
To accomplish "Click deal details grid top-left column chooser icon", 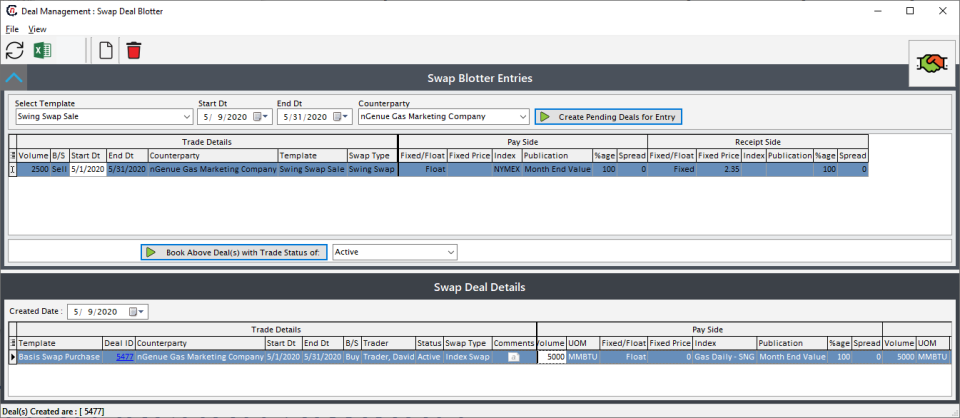I will (x=13, y=343).
